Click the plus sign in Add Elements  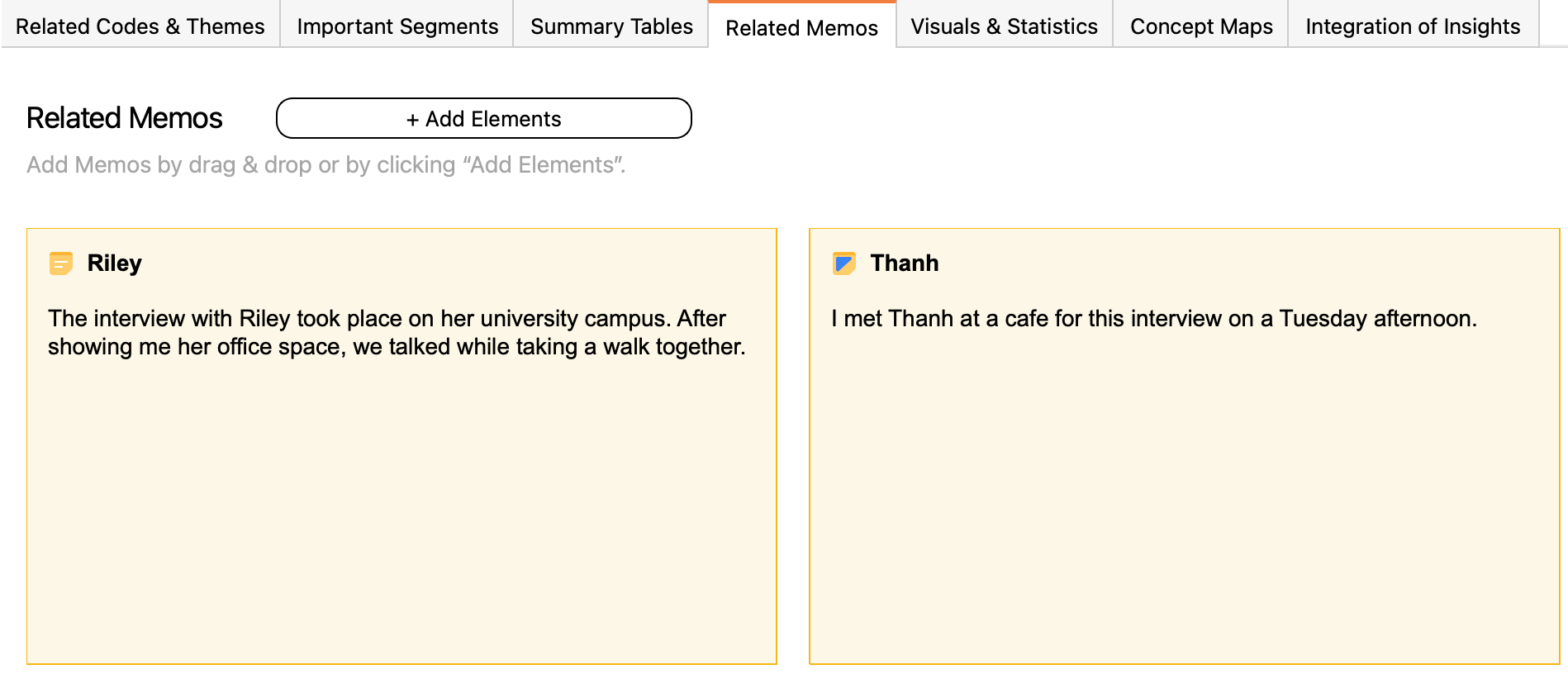point(413,120)
